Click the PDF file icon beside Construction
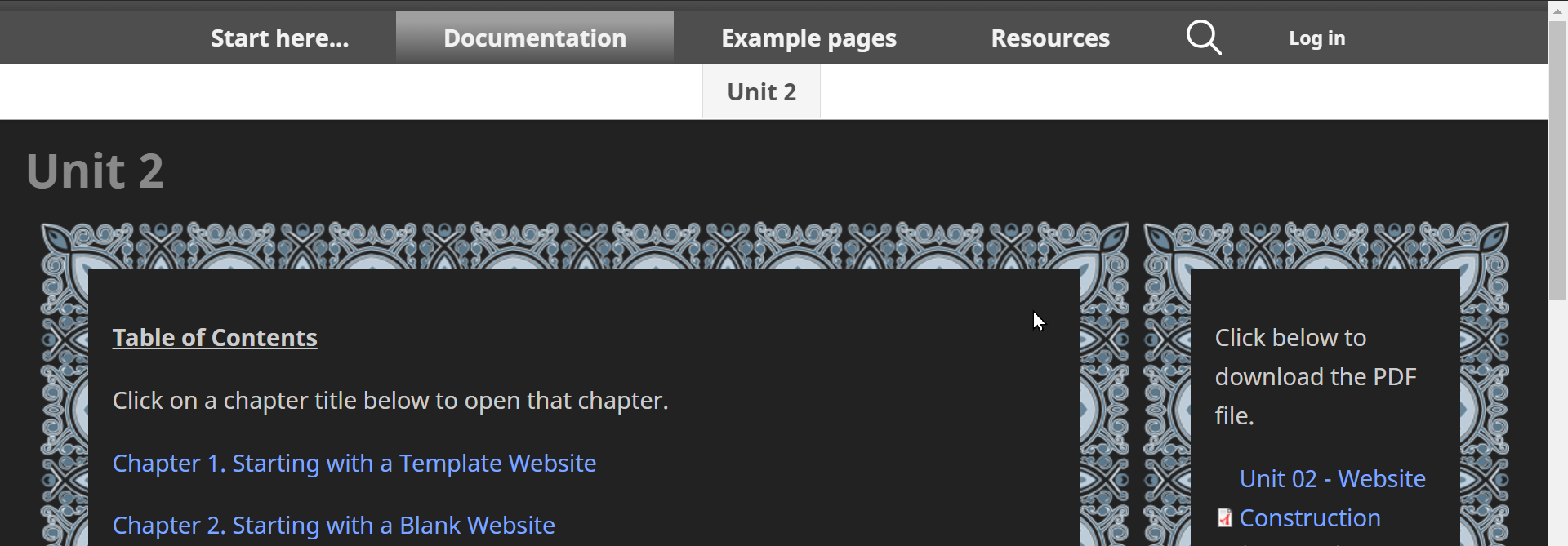The image size is (1568, 546). 1224,518
